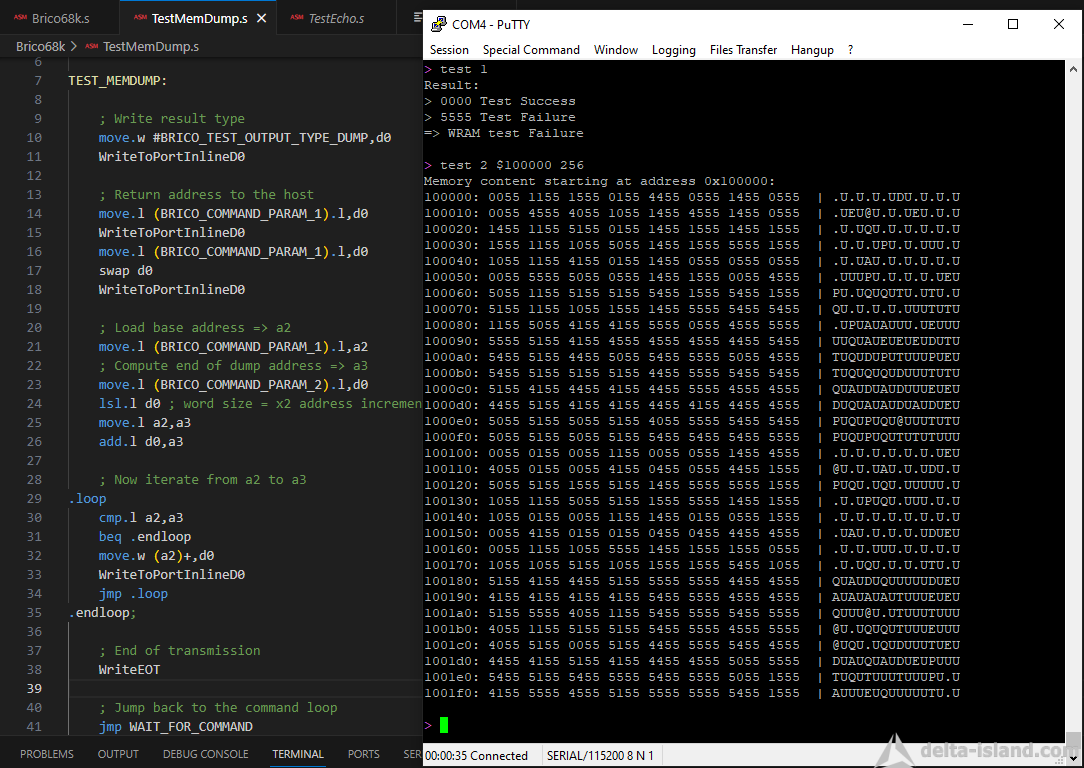1084x768 pixels.
Task: Click 'cmp.l a2,a3' on line 30
Action: click(141, 518)
